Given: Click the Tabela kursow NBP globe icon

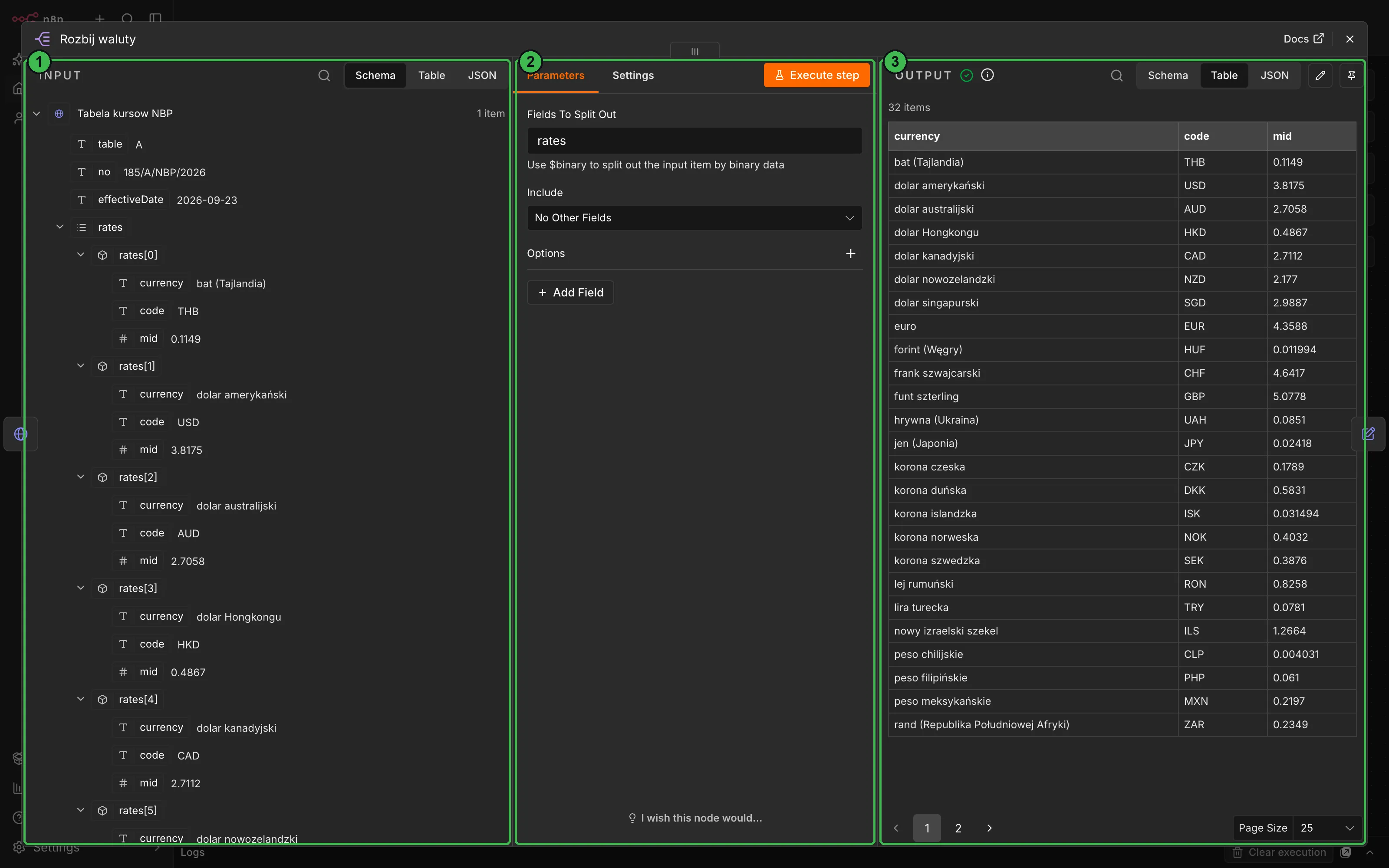Looking at the screenshot, I should [59, 114].
